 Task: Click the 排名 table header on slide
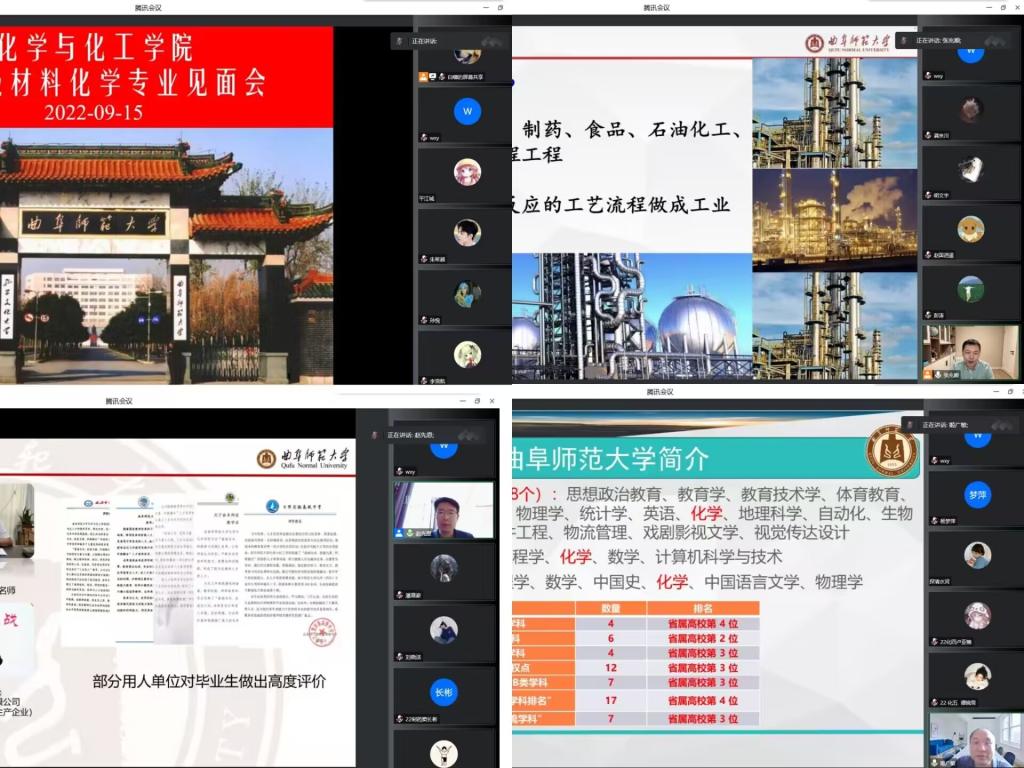(702, 608)
